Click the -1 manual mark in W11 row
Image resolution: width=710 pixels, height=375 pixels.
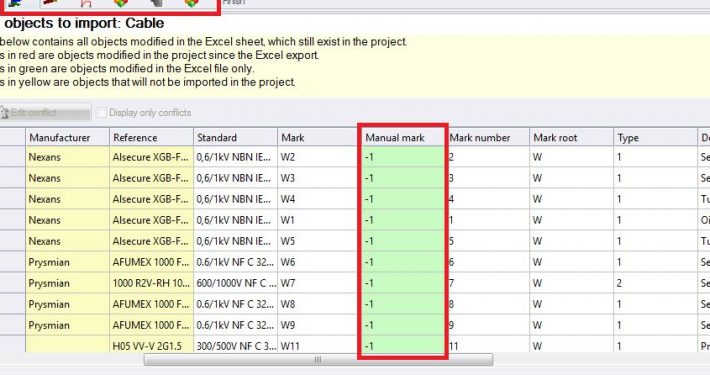coord(403,345)
